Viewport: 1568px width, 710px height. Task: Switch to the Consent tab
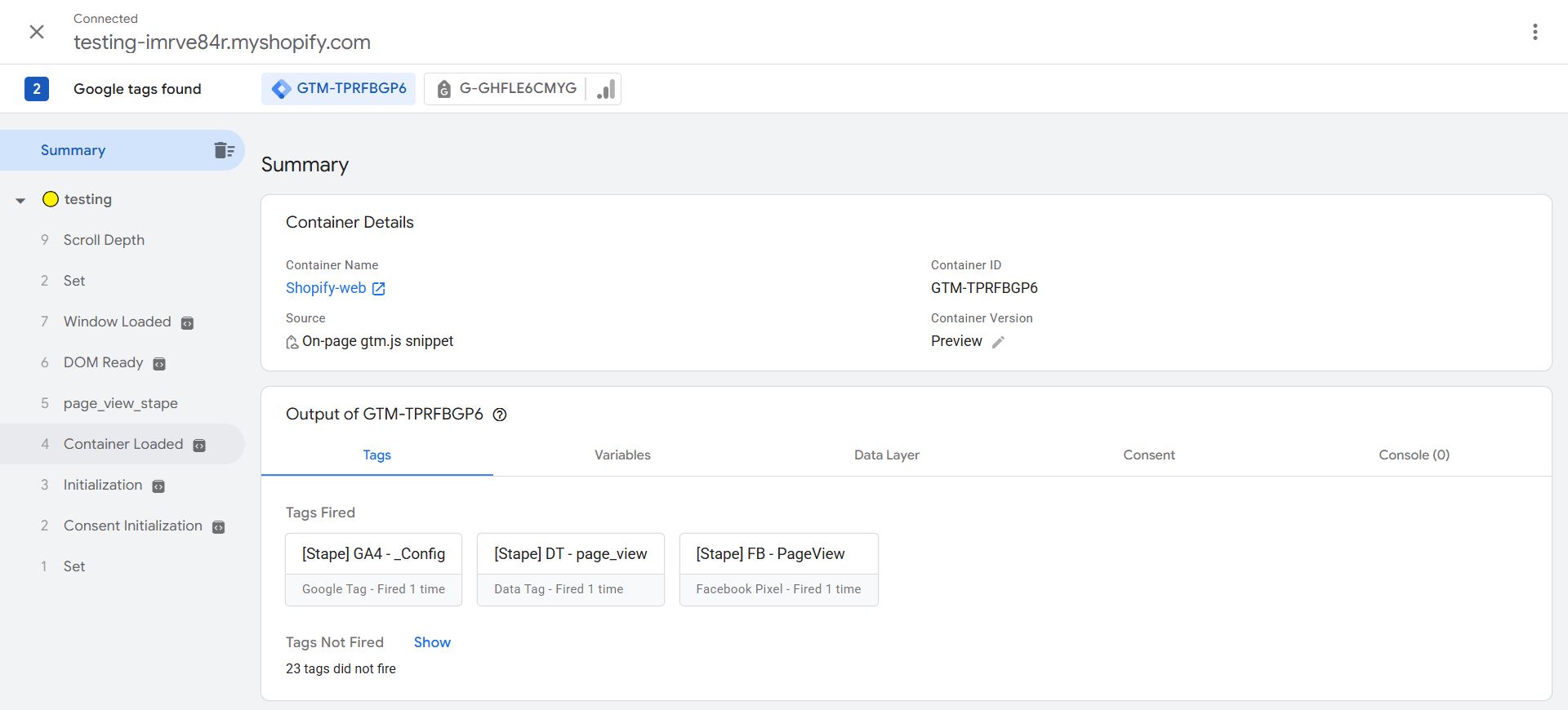tap(1149, 455)
